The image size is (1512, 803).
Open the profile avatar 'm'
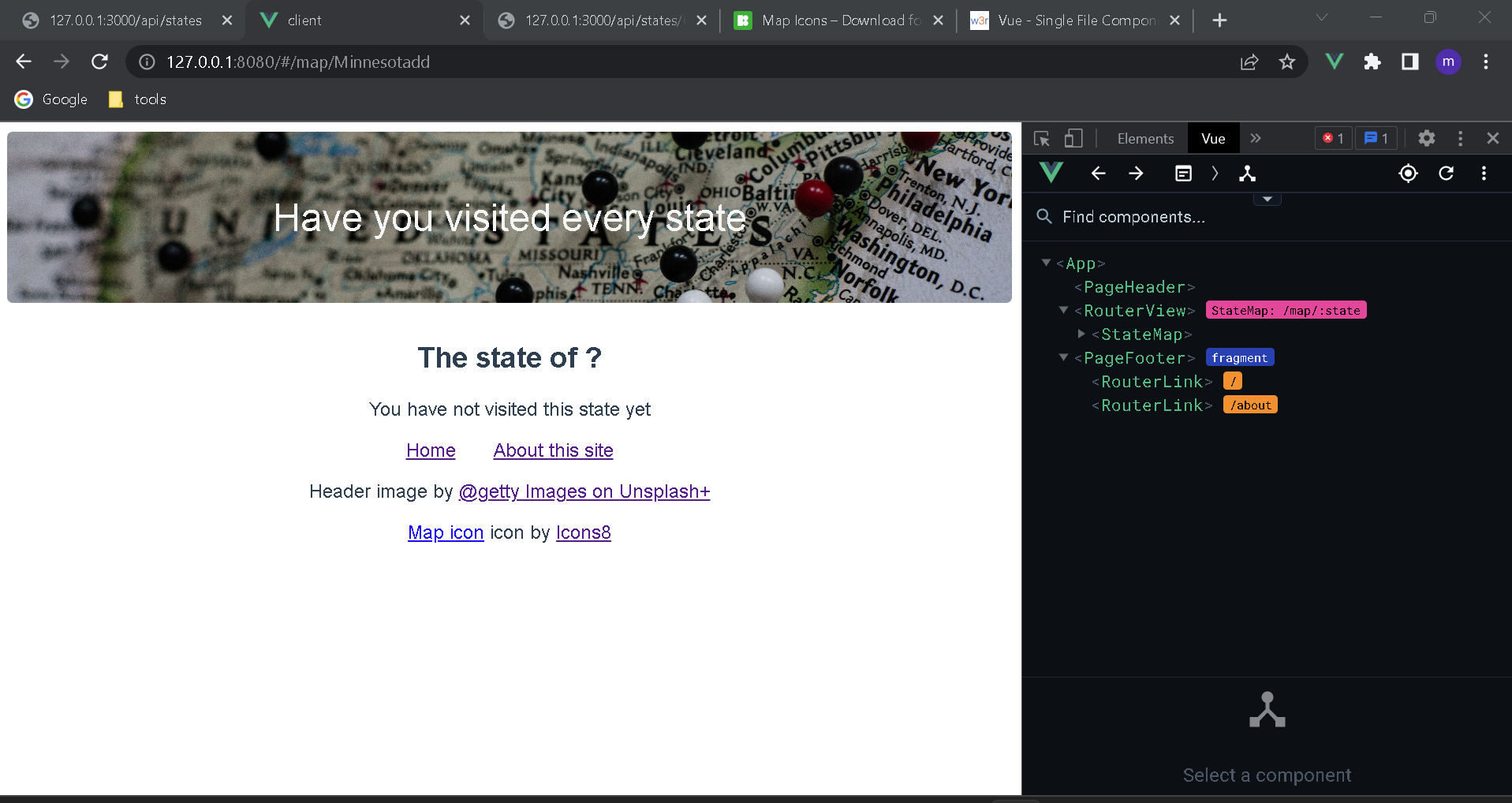click(x=1448, y=62)
